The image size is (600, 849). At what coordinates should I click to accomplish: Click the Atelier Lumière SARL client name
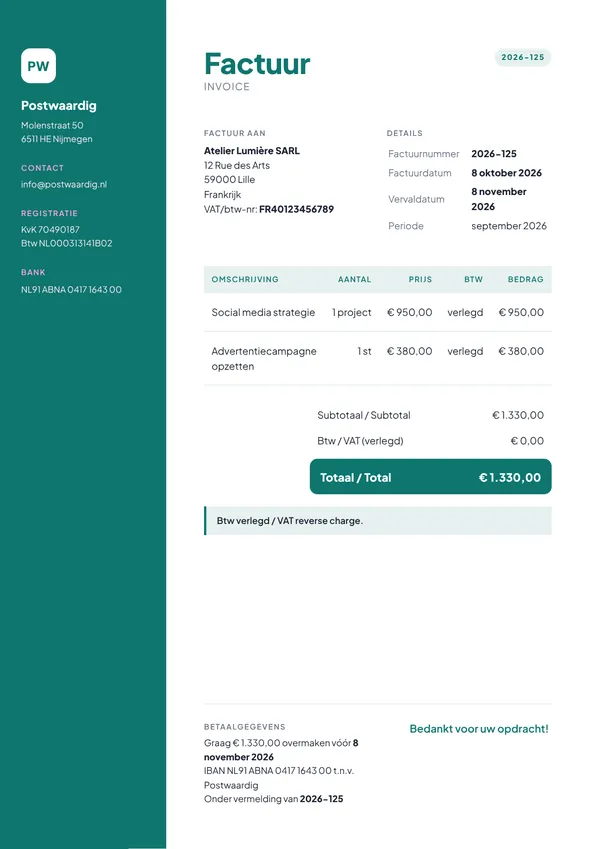tap(252, 151)
